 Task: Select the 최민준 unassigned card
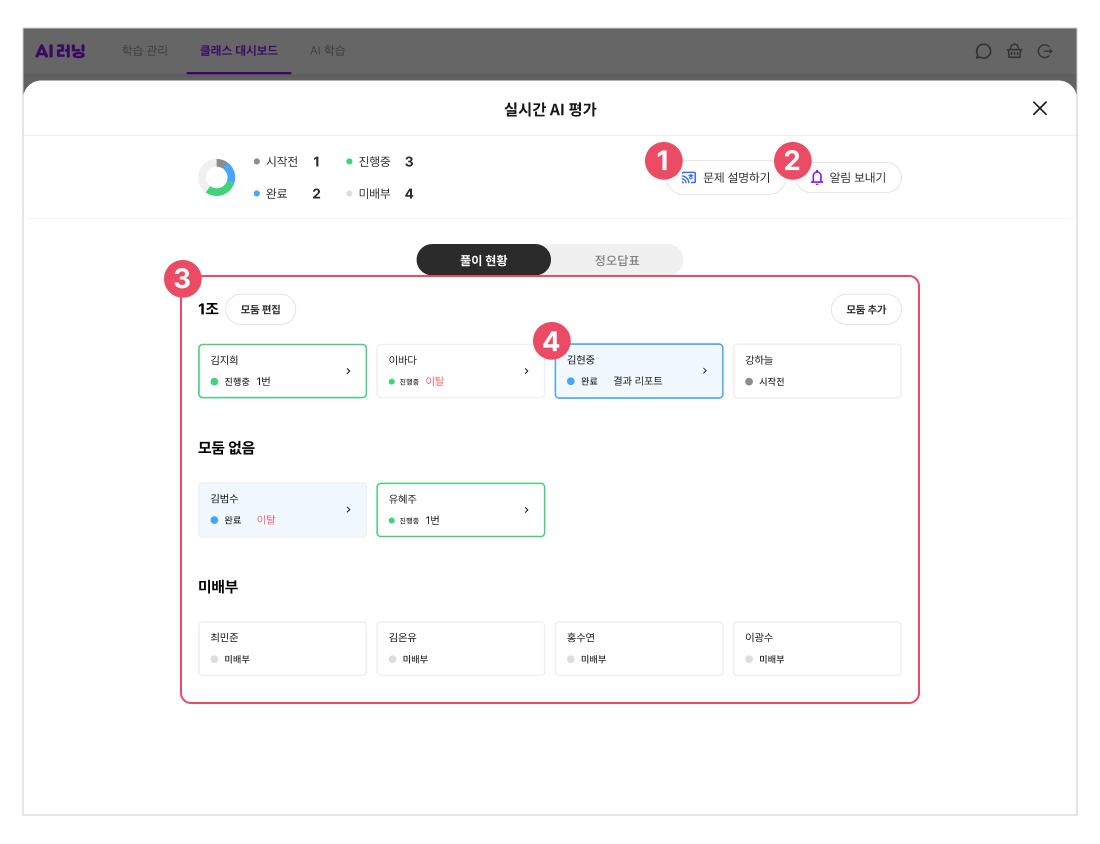pos(282,648)
